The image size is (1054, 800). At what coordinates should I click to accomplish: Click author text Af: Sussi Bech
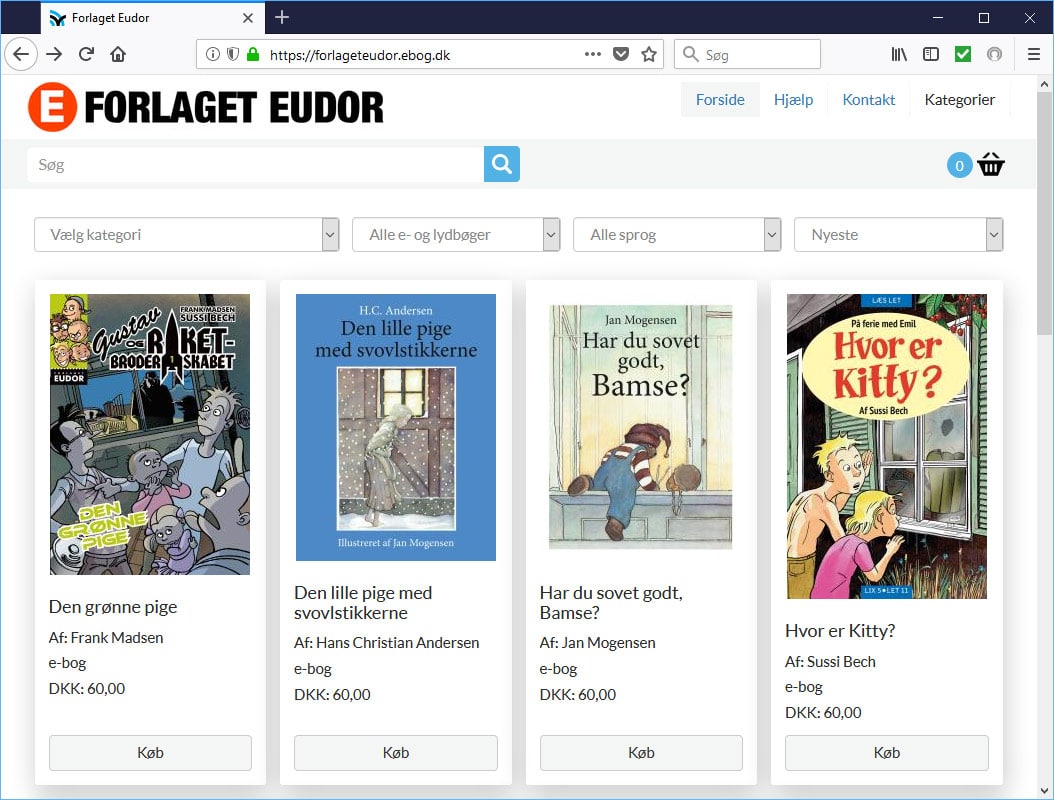(830, 662)
